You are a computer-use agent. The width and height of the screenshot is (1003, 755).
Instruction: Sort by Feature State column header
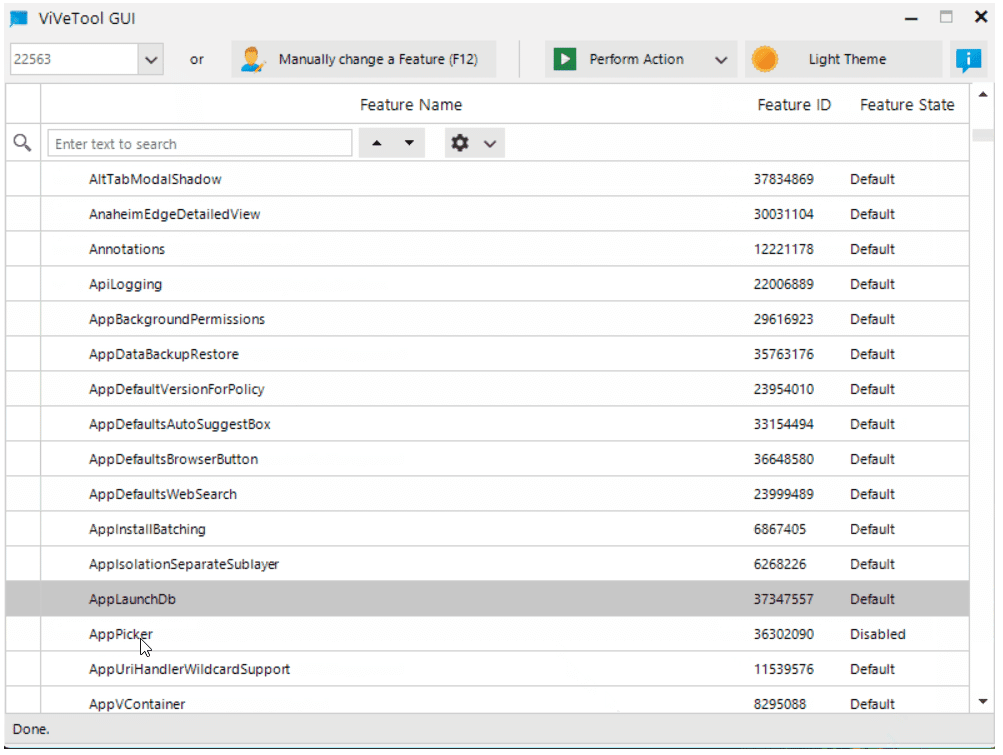pos(906,105)
